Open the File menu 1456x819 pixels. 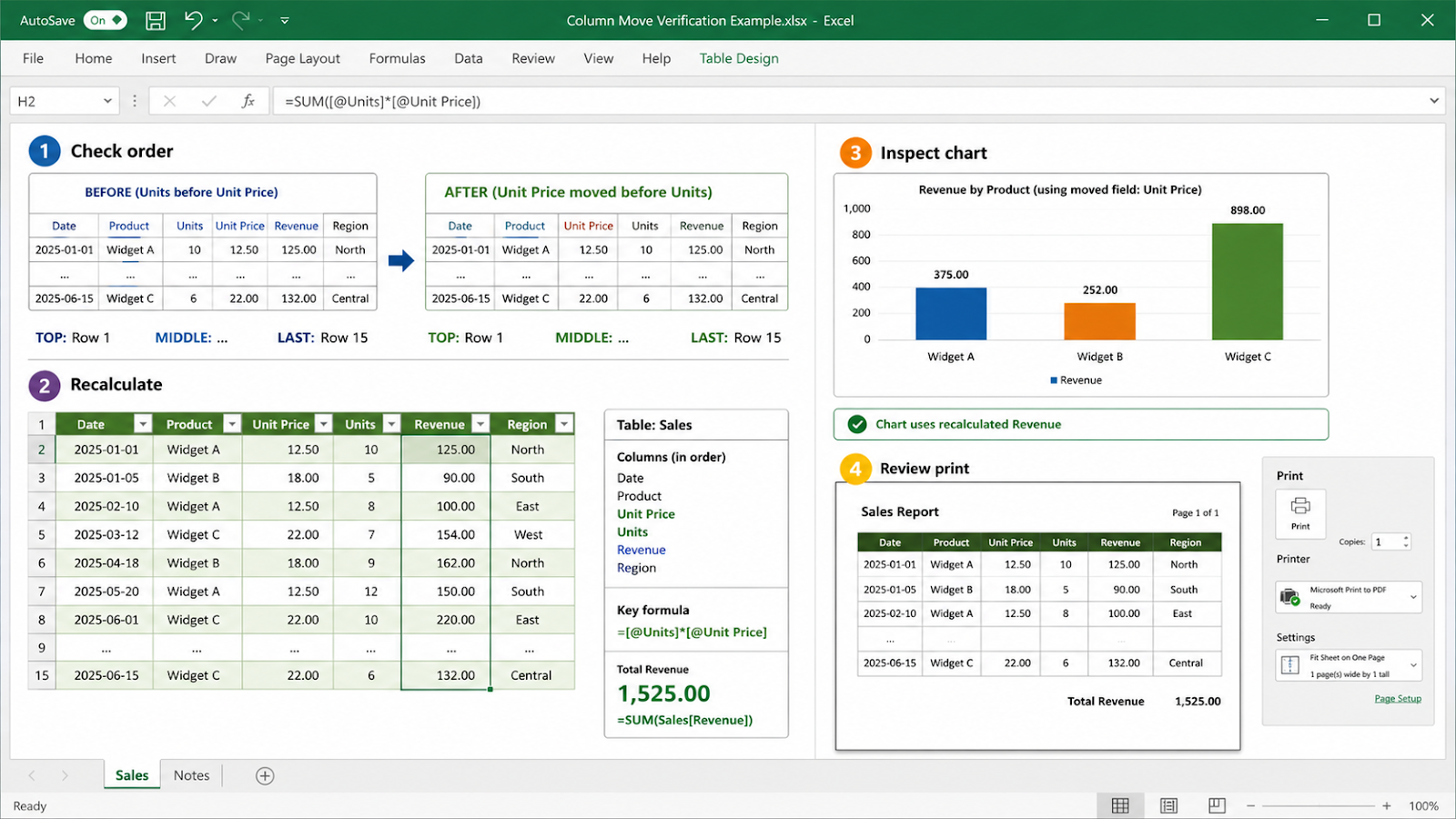(33, 58)
